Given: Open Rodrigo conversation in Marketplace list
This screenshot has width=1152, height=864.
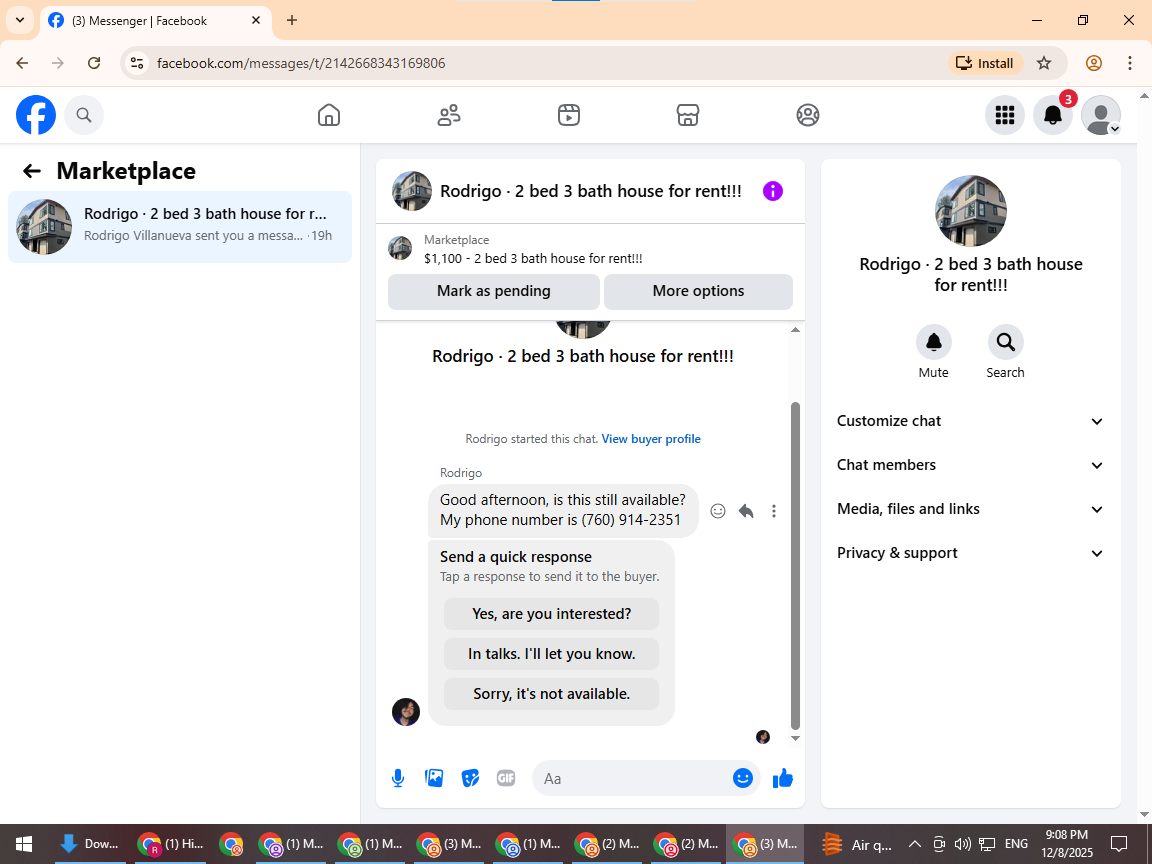Looking at the screenshot, I should [180, 226].
